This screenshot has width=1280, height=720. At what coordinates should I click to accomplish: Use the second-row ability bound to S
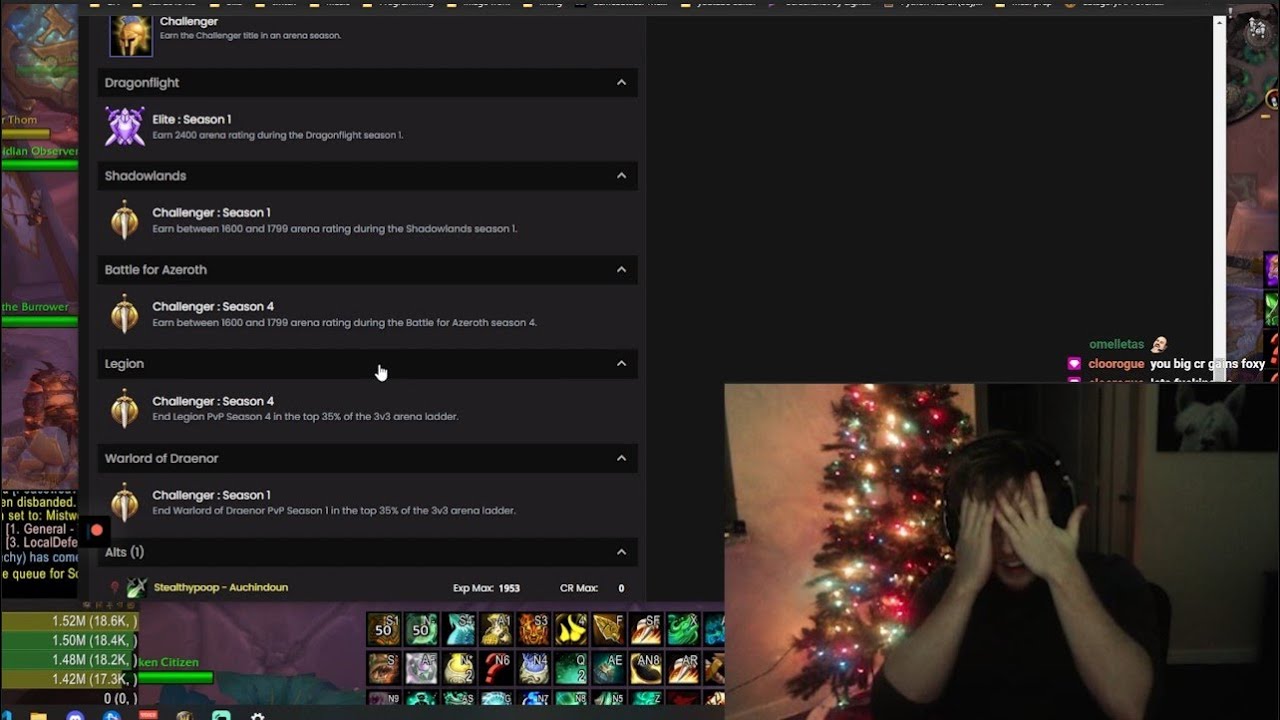click(x=383, y=667)
